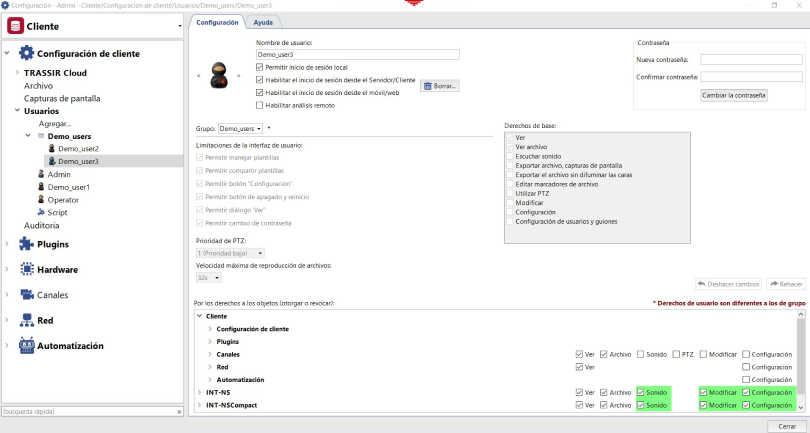Click the Plugins puzzle icon
Image resolution: width=810 pixels, height=433 pixels.
click(x=27, y=244)
